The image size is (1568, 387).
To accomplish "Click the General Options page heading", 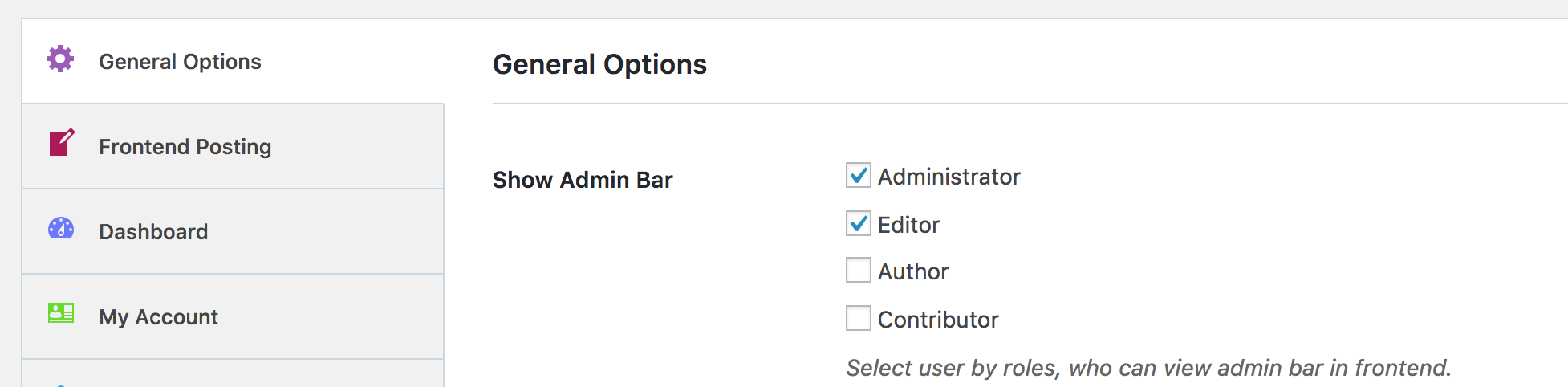I will click(599, 64).
